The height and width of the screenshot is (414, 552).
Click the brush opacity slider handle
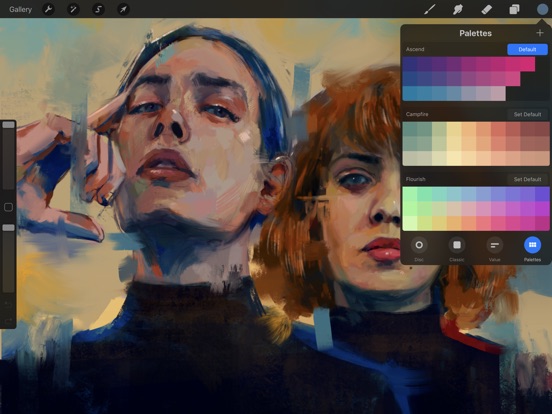[x=8, y=228]
